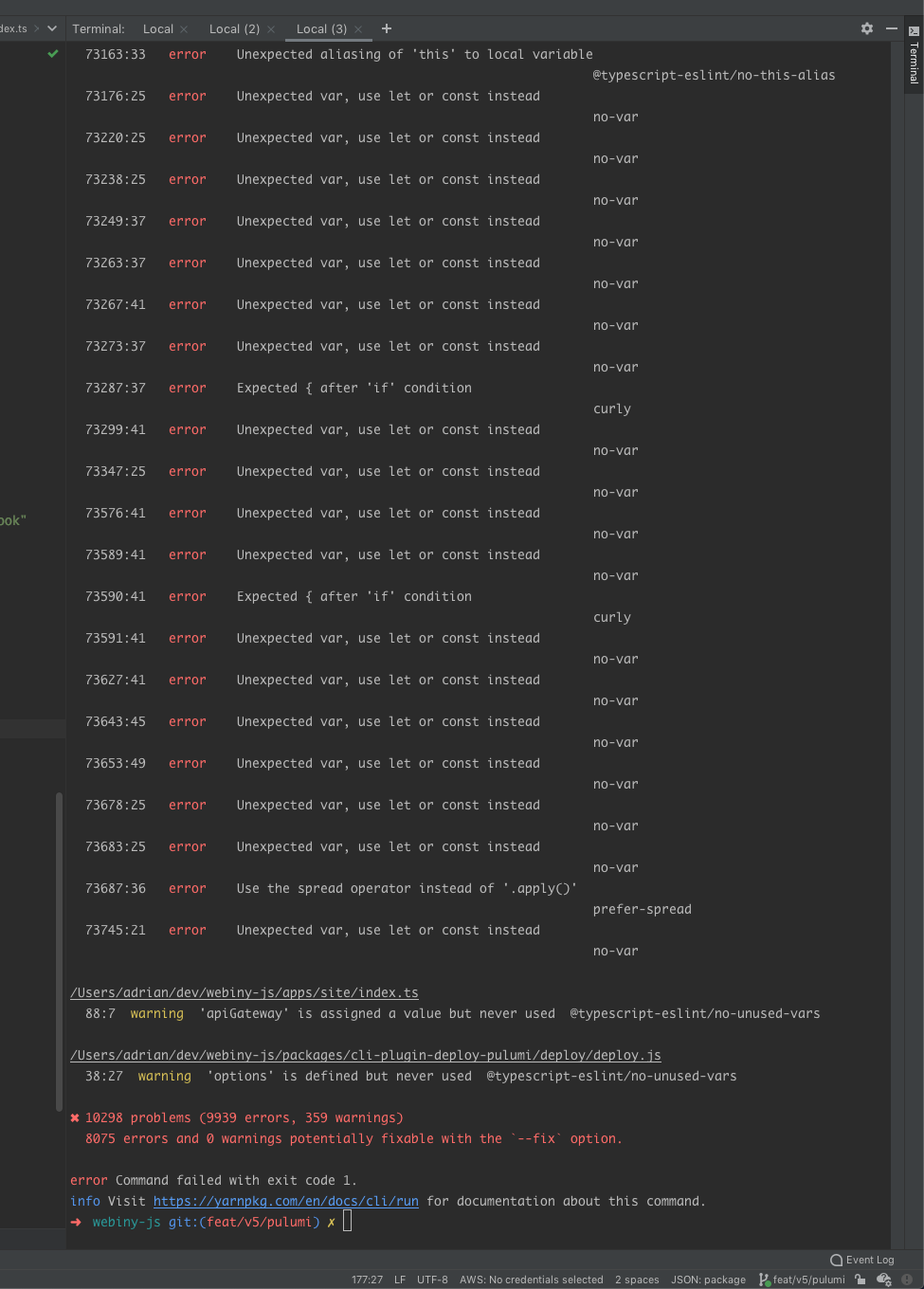Click the red arrow shell prompt

pos(76,1222)
